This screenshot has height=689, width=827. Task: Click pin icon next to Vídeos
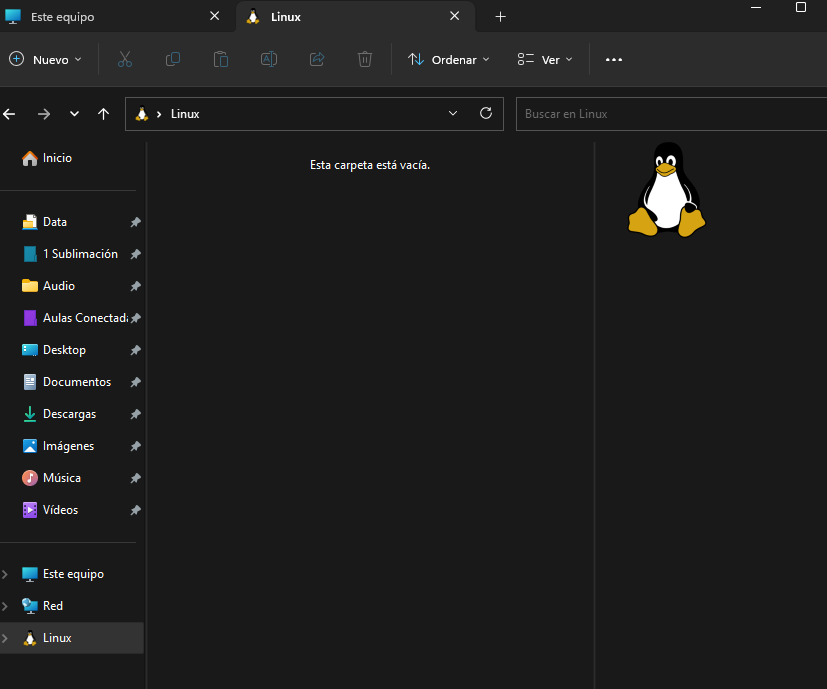[136, 510]
